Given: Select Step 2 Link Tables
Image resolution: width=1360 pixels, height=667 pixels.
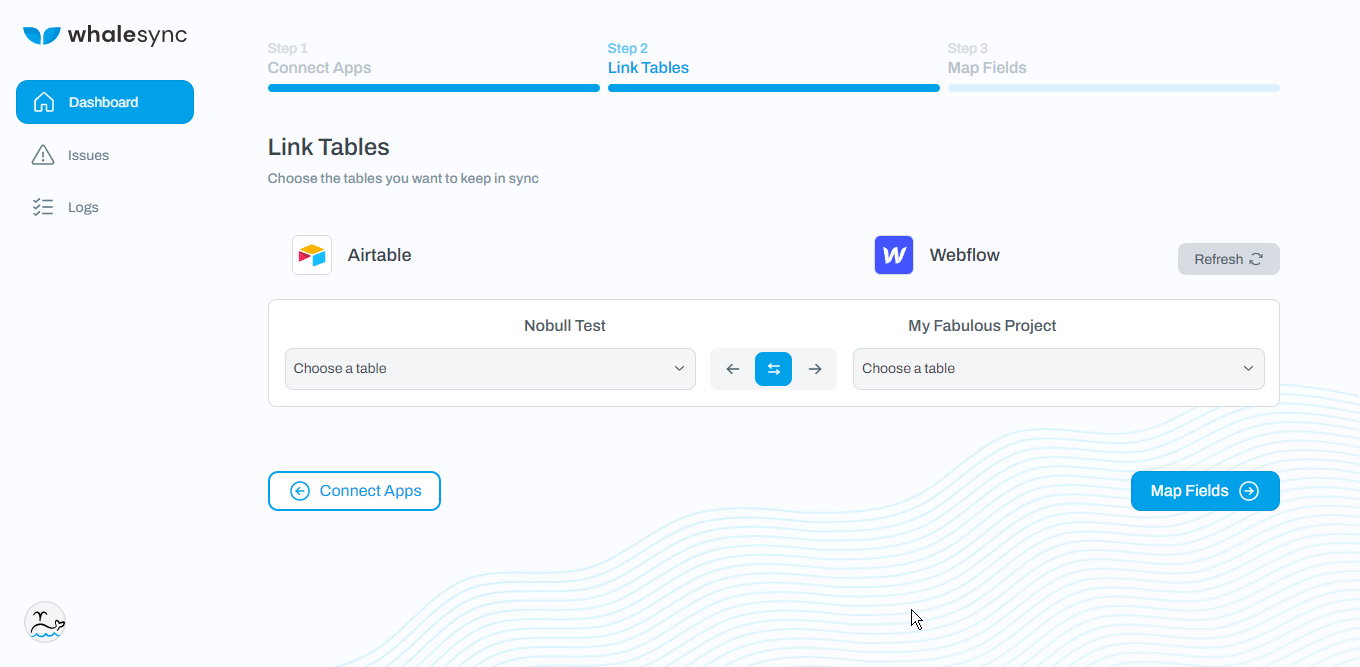Looking at the screenshot, I should point(773,66).
